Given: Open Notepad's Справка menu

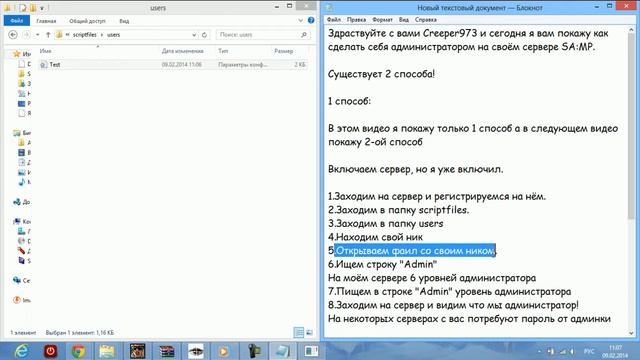Looking at the screenshot, I should [x=426, y=20].
